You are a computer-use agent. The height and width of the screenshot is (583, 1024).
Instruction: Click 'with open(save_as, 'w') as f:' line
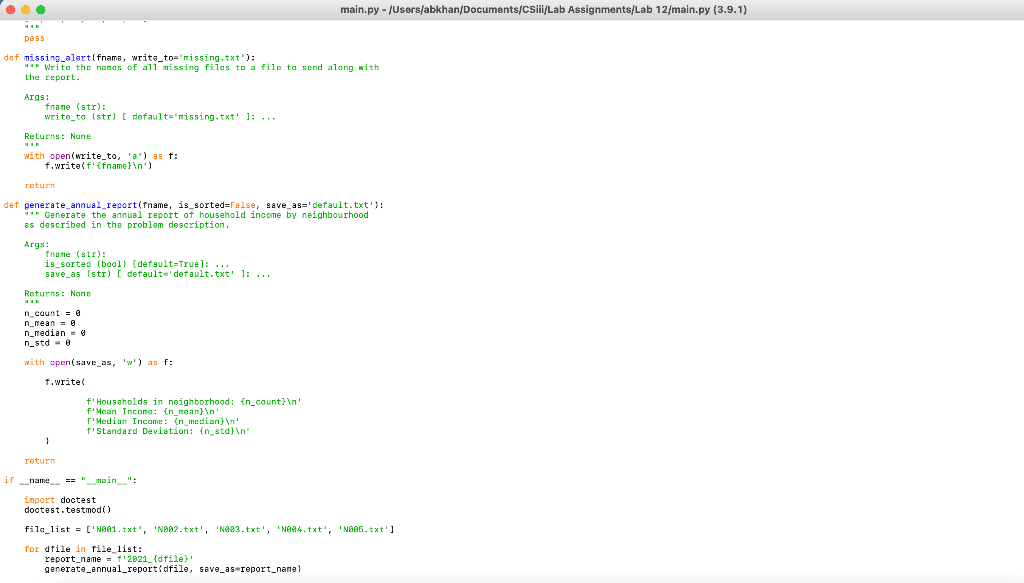pos(99,362)
